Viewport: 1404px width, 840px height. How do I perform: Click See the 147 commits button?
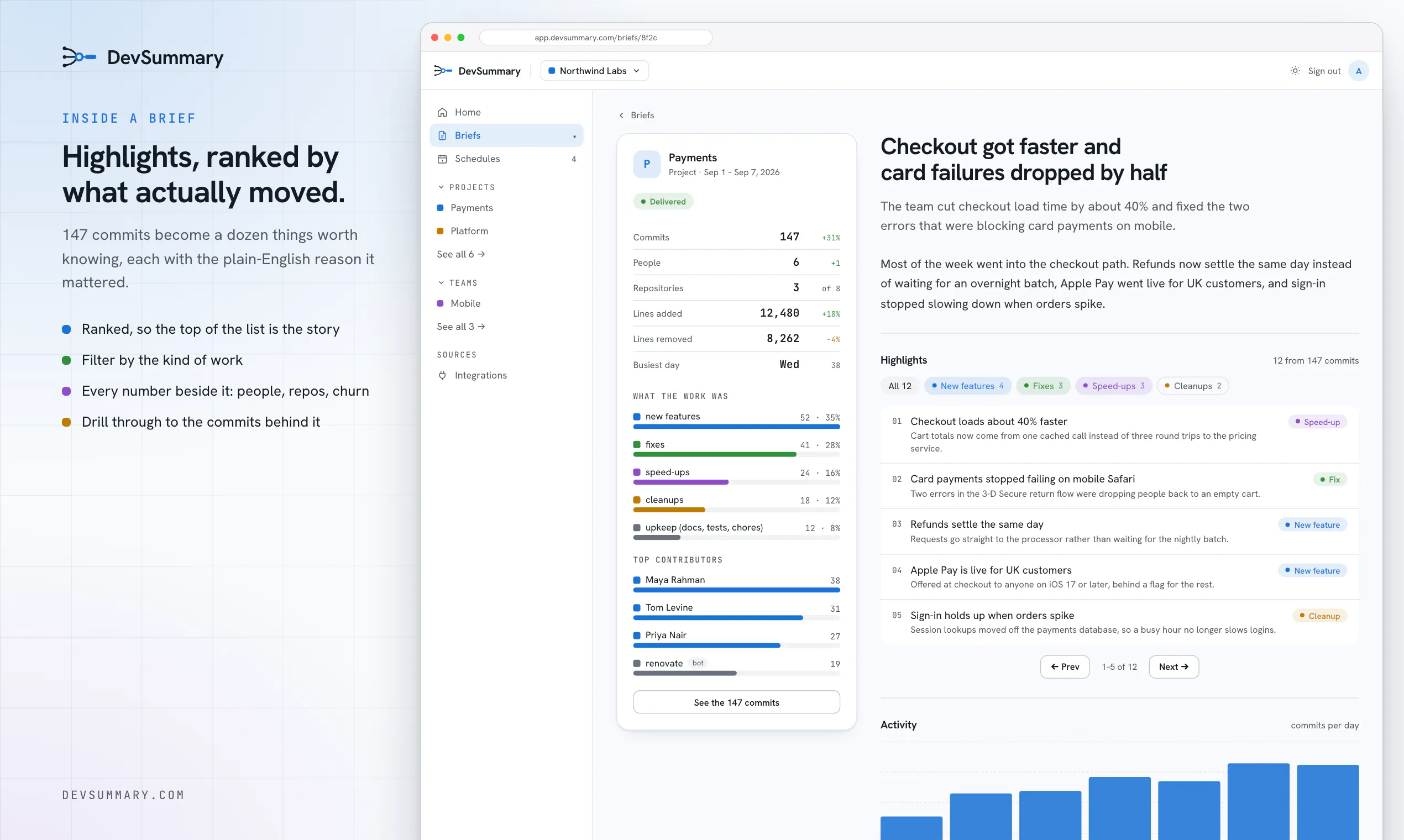click(736, 702)
